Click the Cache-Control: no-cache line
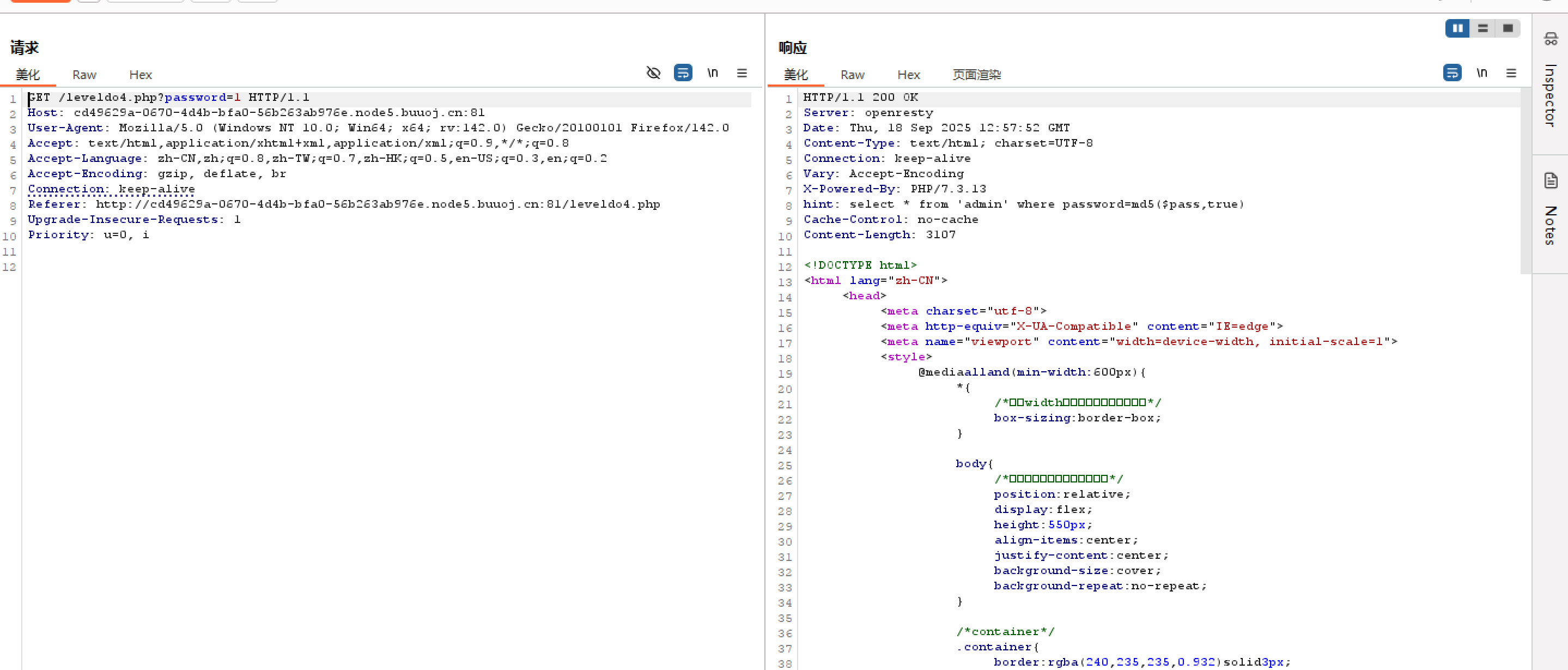 coord(891,219)
